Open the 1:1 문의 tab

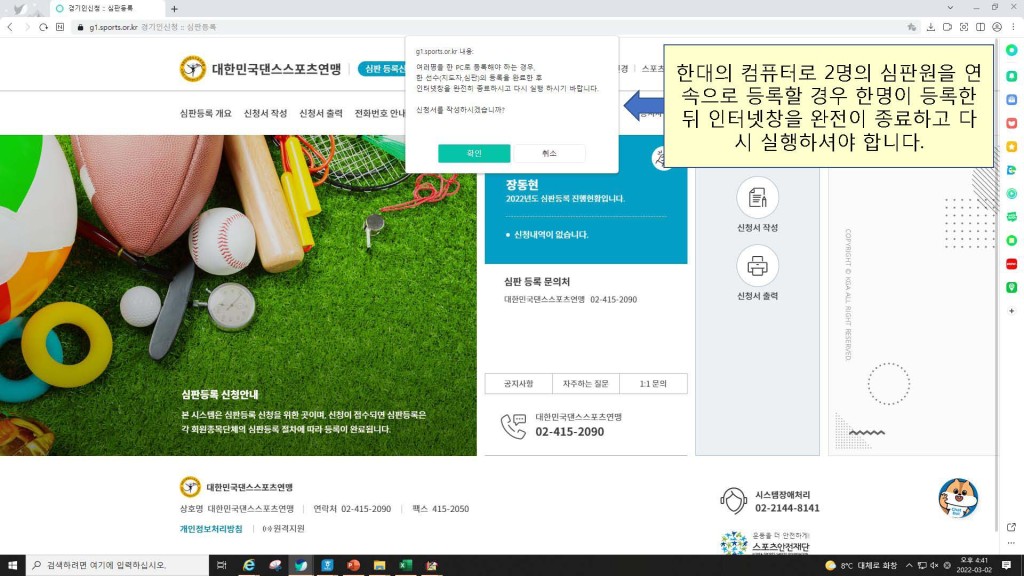click(653, 384)
